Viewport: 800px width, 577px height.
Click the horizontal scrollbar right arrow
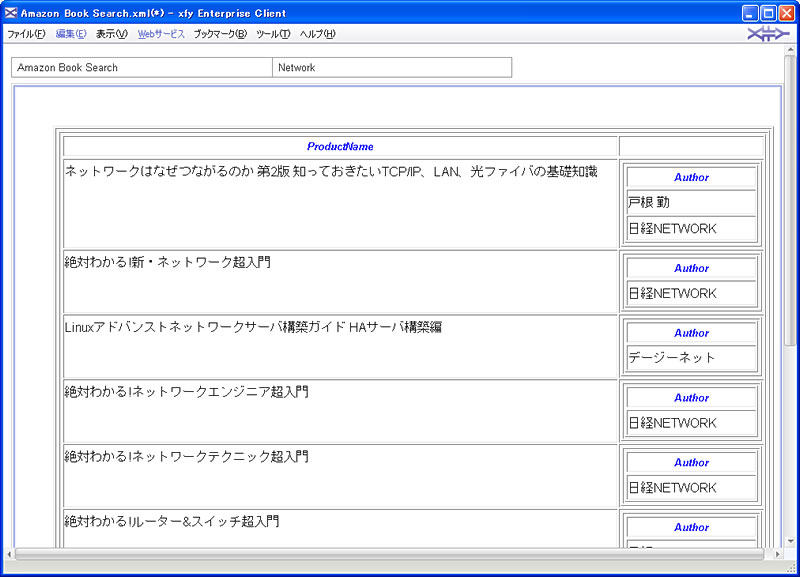pos(775,554)
